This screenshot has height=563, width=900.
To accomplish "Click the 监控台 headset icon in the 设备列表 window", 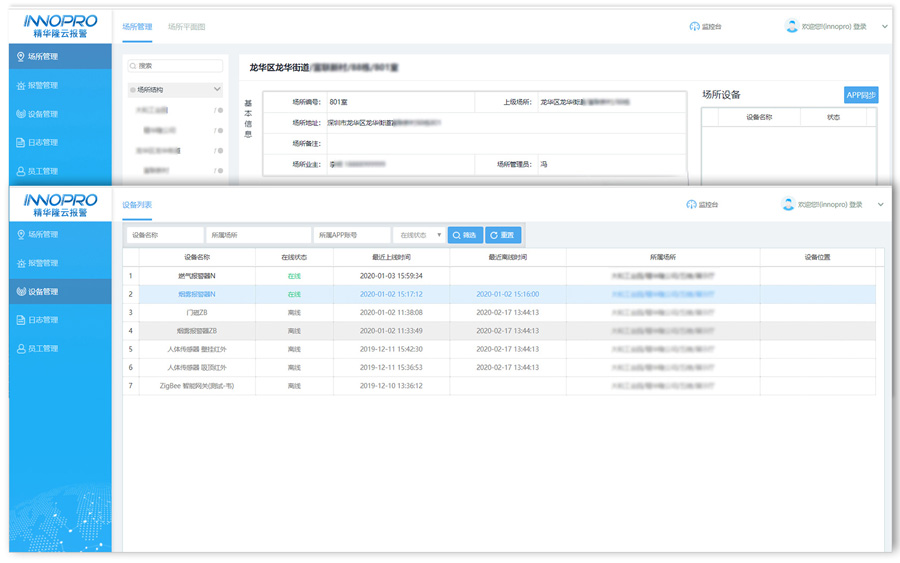I will pos(692,205).
